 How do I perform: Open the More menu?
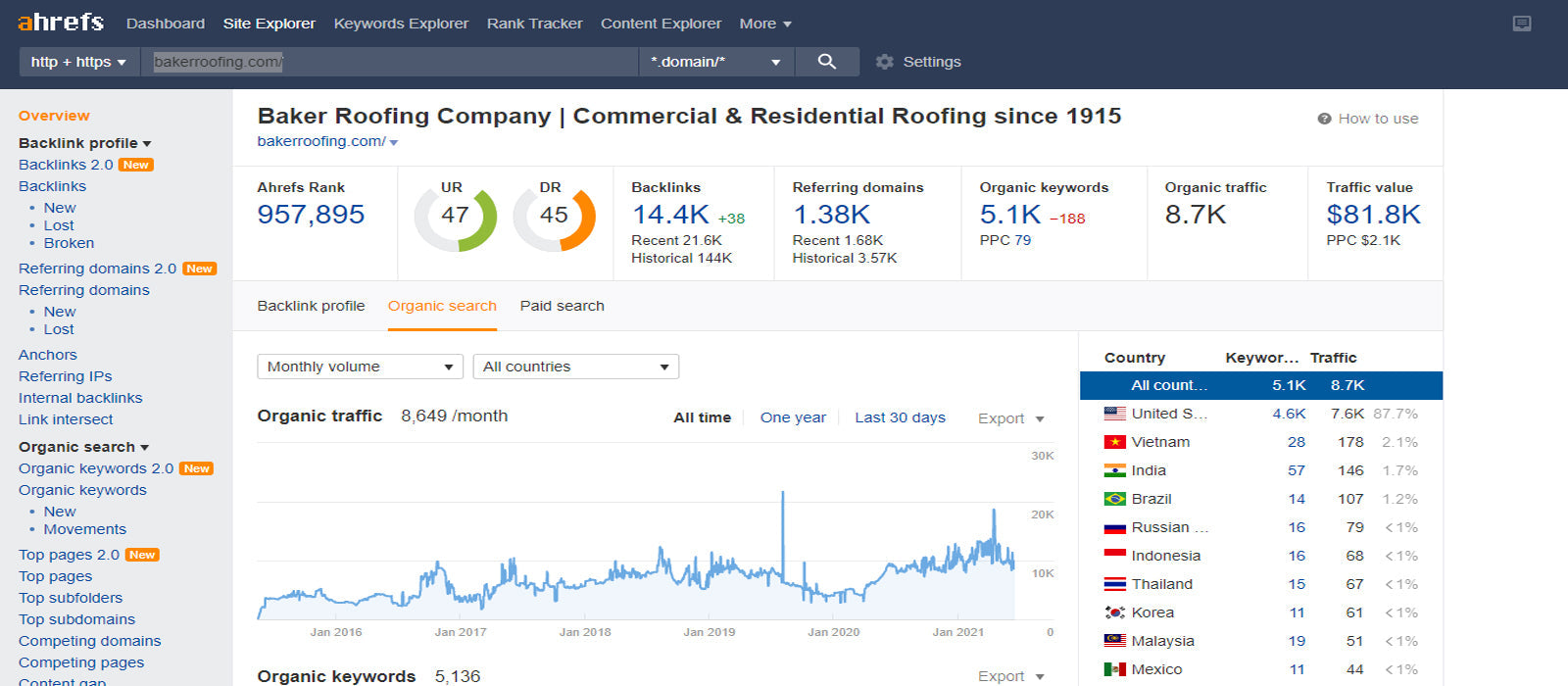765,24
